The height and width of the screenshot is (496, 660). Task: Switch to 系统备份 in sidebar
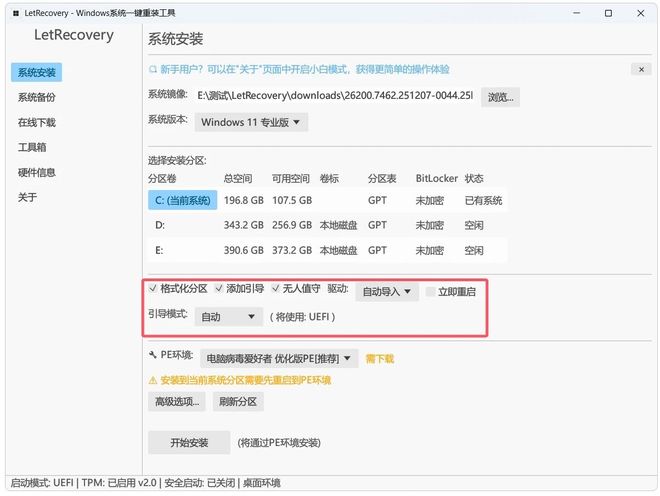pyautogui.click(x=37, y=97)
